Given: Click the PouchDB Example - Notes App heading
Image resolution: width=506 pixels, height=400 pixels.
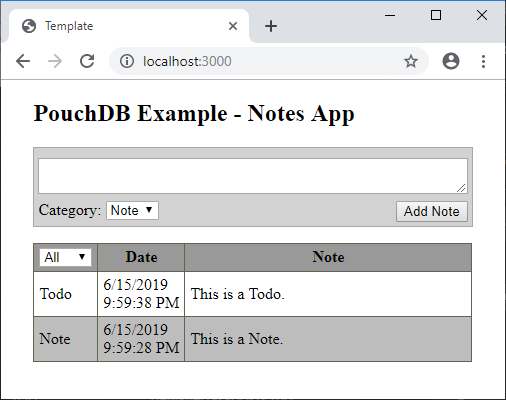Looking at the screenshot, I should [x=194, y=114].
